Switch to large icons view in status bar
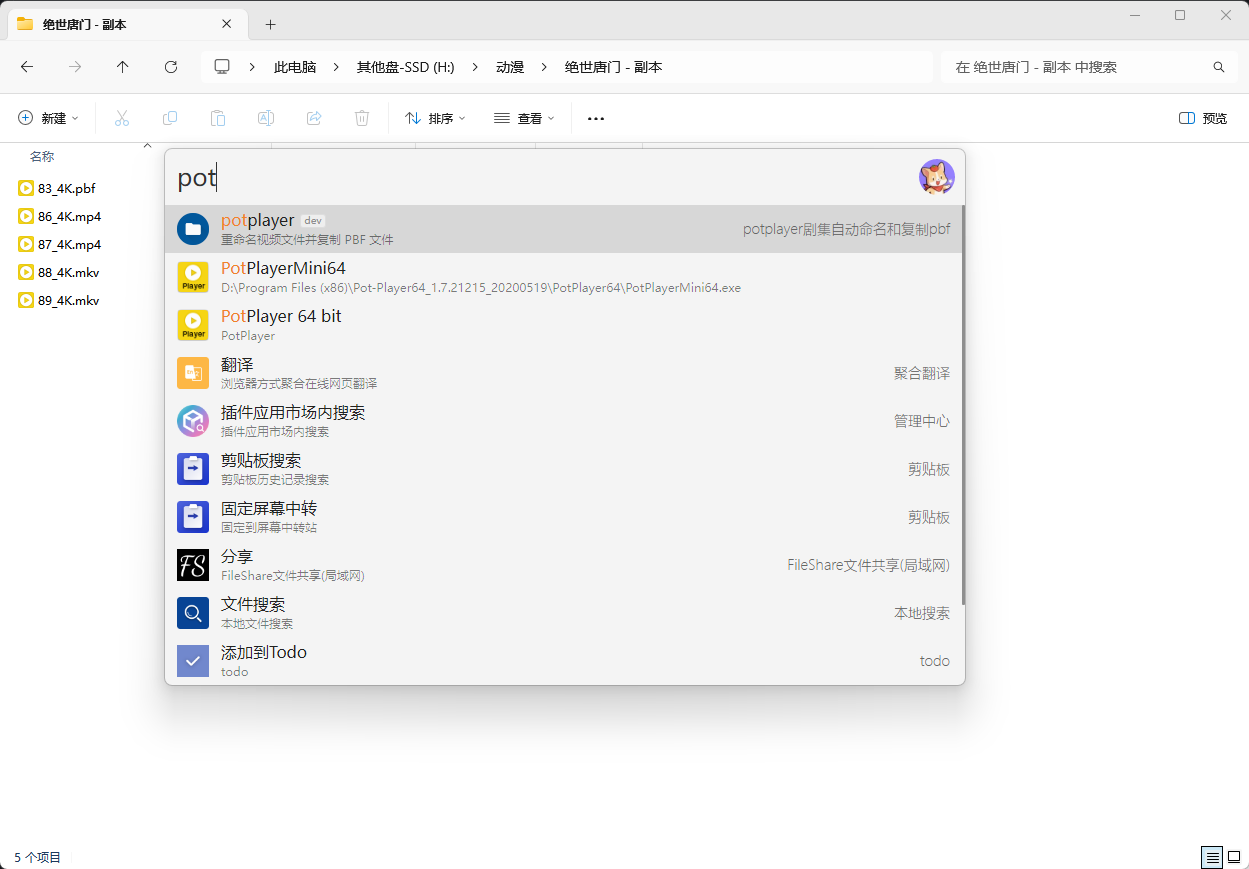 [1234, 857]
